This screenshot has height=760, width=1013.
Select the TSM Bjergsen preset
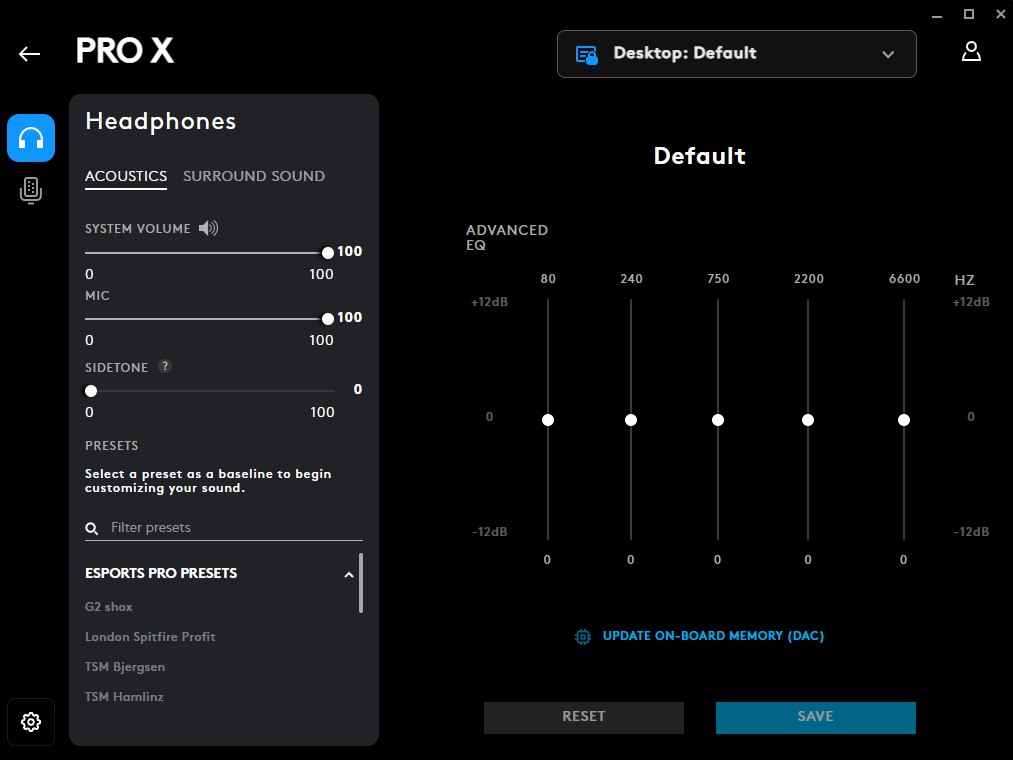pos(125,667)
